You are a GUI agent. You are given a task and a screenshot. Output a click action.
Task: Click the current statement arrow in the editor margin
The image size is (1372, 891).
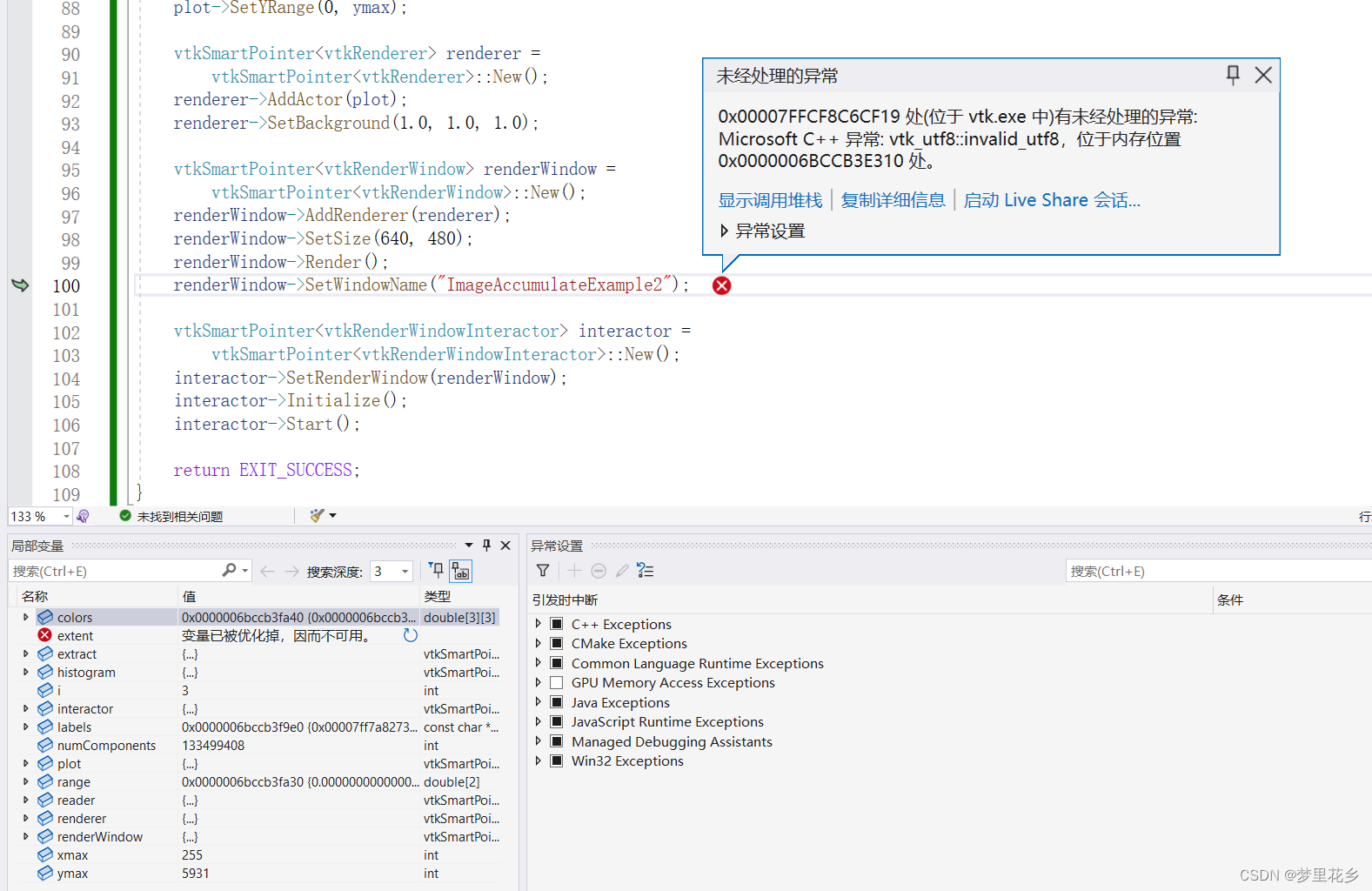(20, 285)
